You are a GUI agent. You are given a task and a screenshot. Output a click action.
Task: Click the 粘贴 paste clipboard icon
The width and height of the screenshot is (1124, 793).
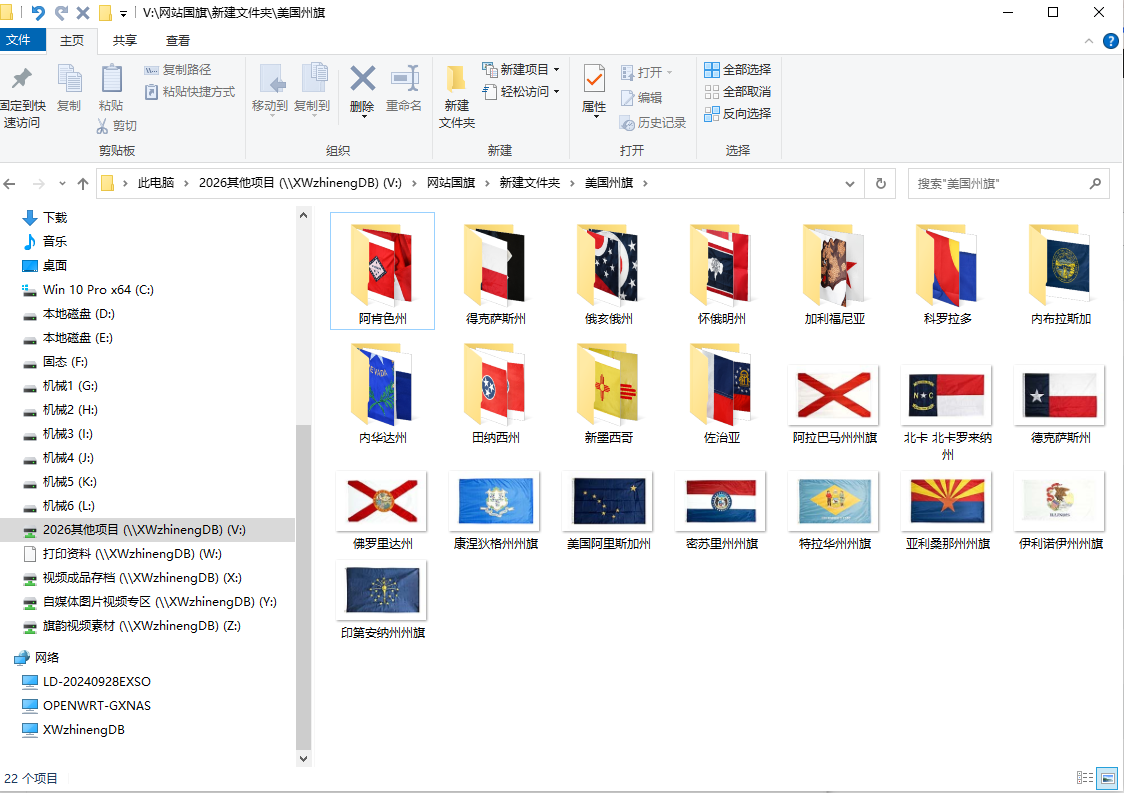[x=111, y=79]
